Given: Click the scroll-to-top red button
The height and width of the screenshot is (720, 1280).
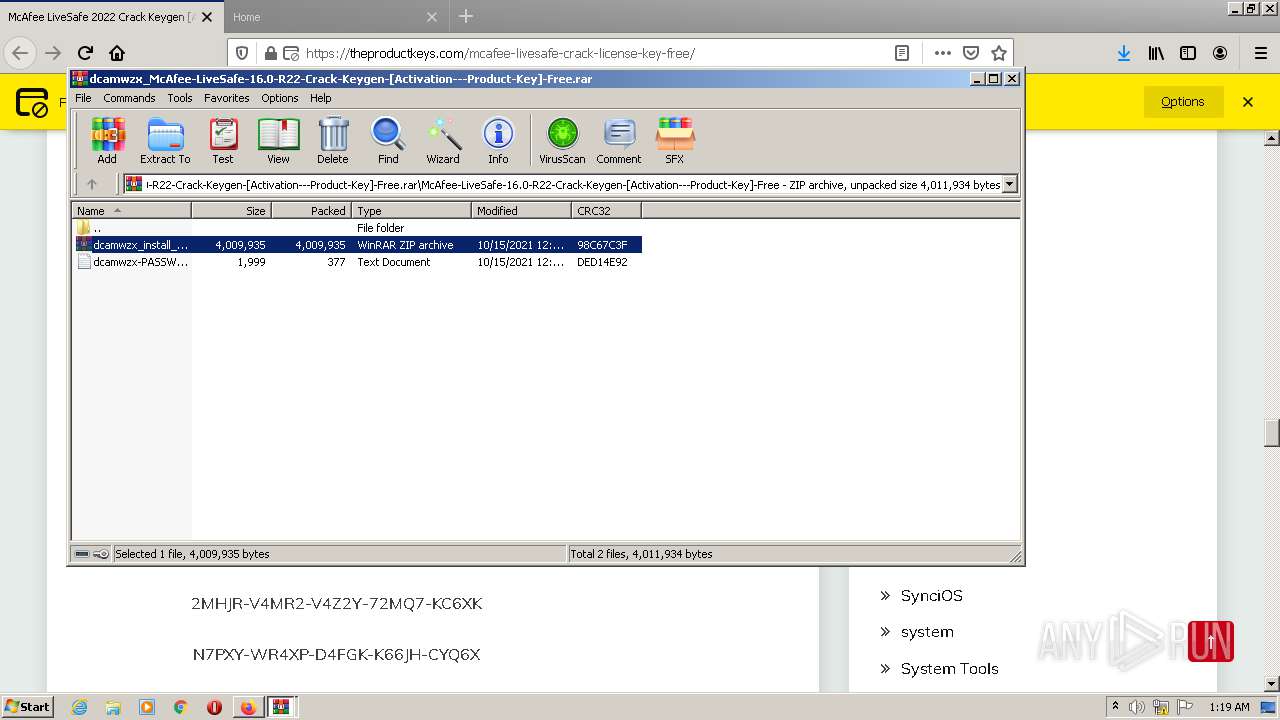Looking at the screenshot, I should 1211,642.
